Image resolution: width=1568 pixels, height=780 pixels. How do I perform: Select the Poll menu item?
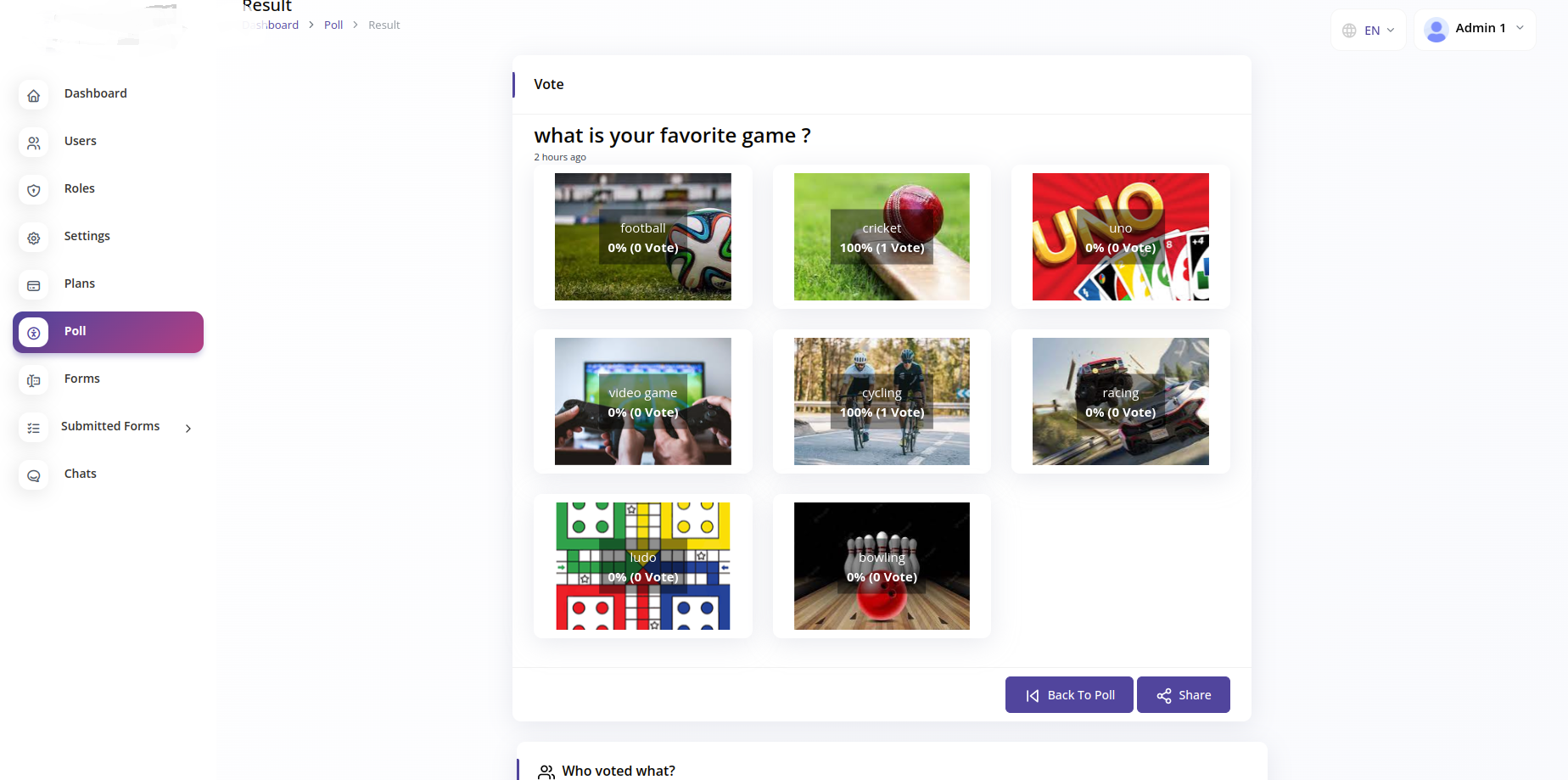(108, 332)
